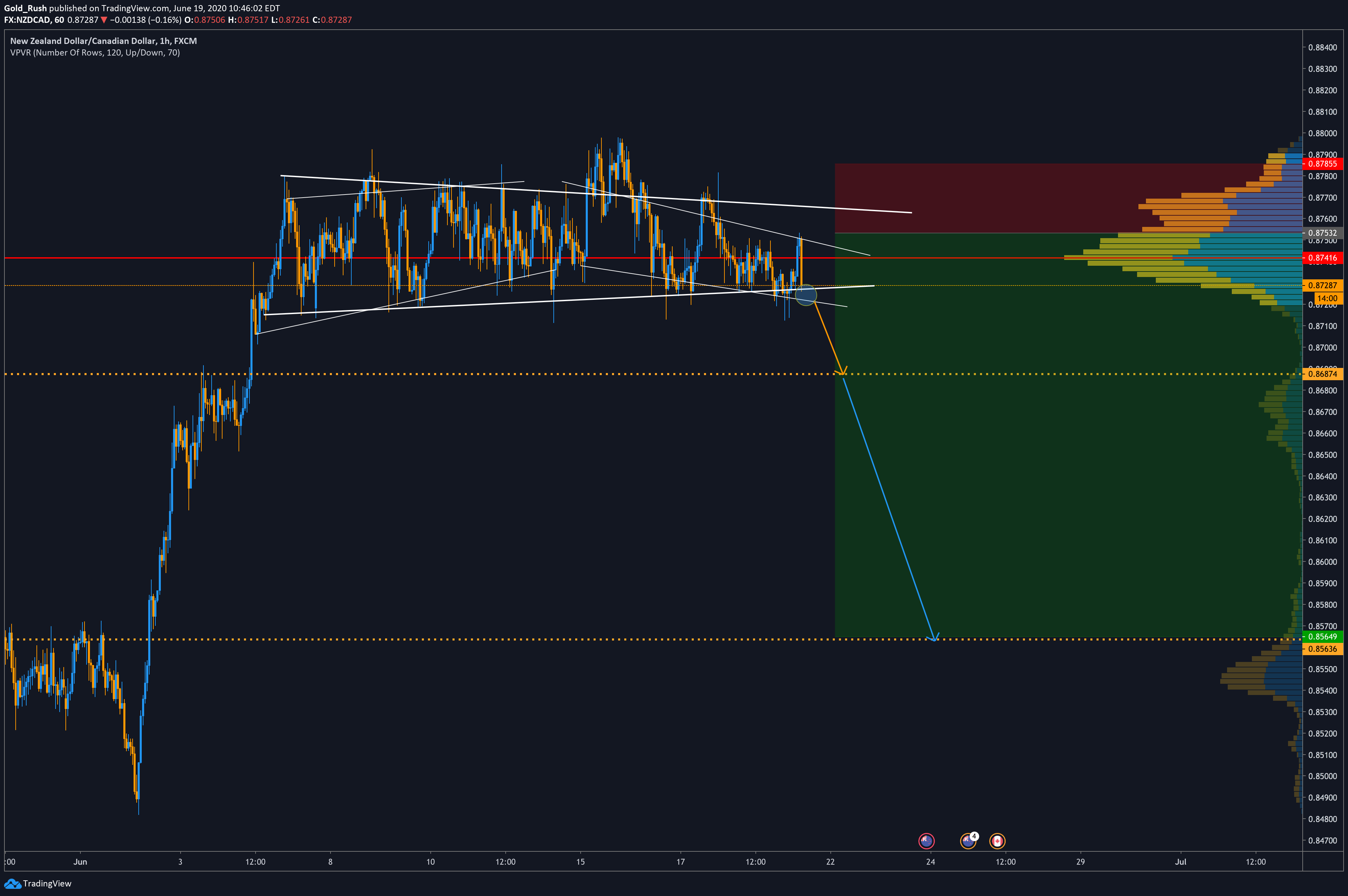Select the blue circle marker on the breakout point
The width and height of the screenshot is (1348, 896).
806,295
